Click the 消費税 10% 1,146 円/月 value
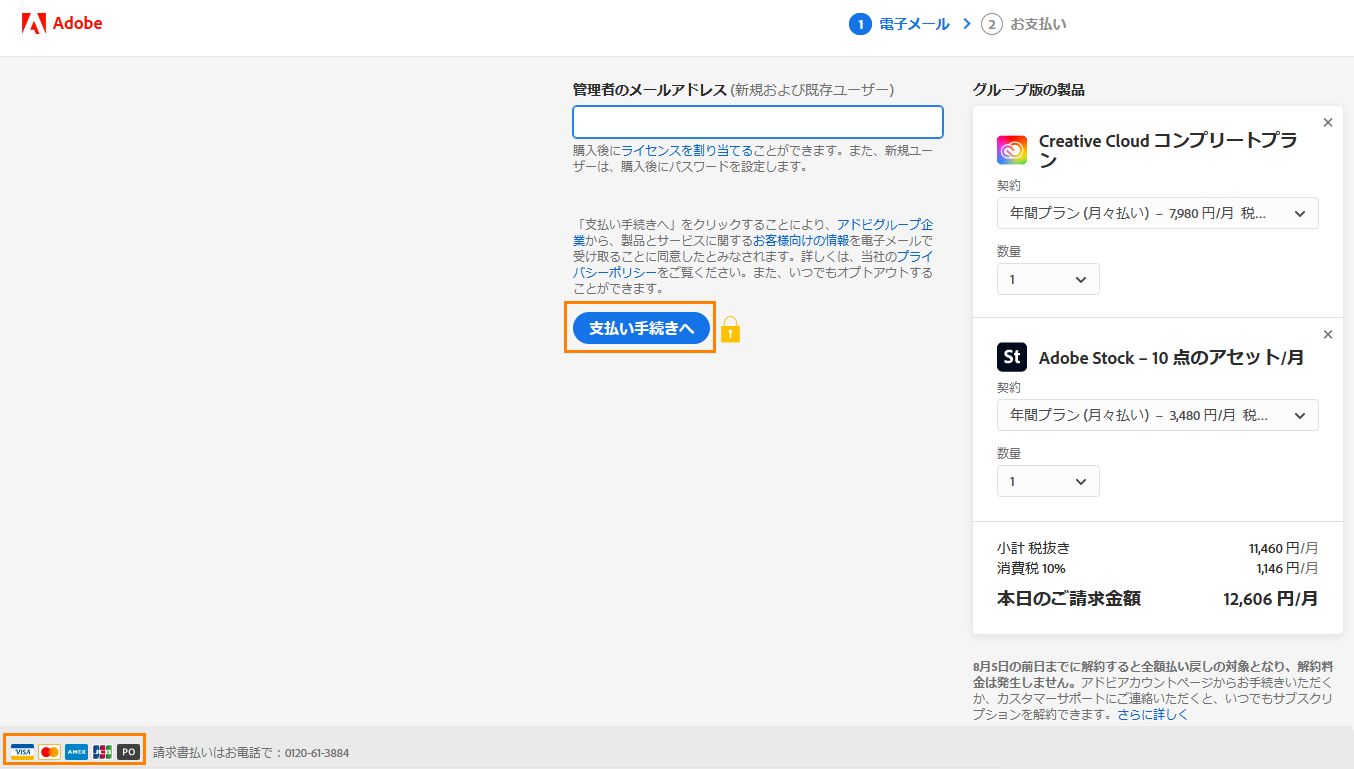Viewport: 1354px width, 769px height. (x=1287, y=568)
